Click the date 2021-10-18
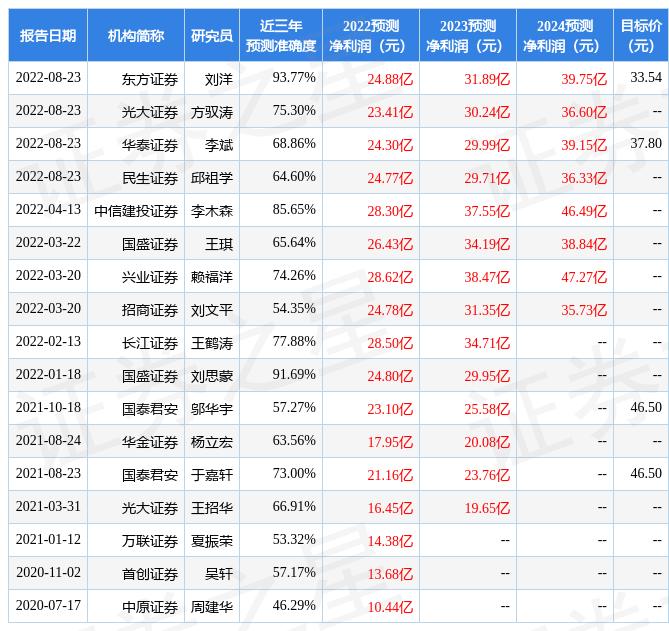Viewport: 669px width, 631px height. pyautogui.click(x=48, y=407)
